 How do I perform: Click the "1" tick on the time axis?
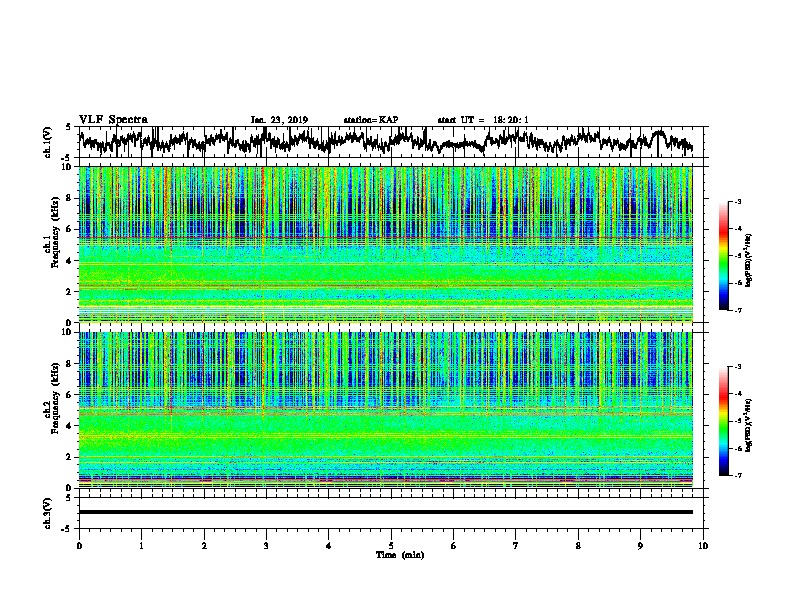coord(142,546)
